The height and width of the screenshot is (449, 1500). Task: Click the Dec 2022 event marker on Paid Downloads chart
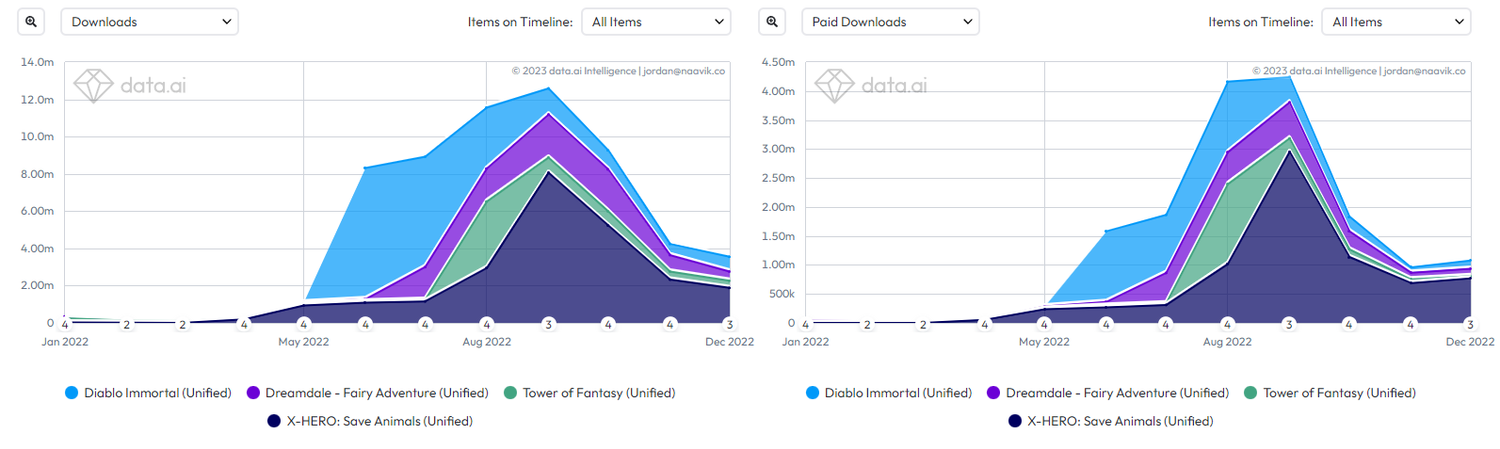pos(1470,324)
